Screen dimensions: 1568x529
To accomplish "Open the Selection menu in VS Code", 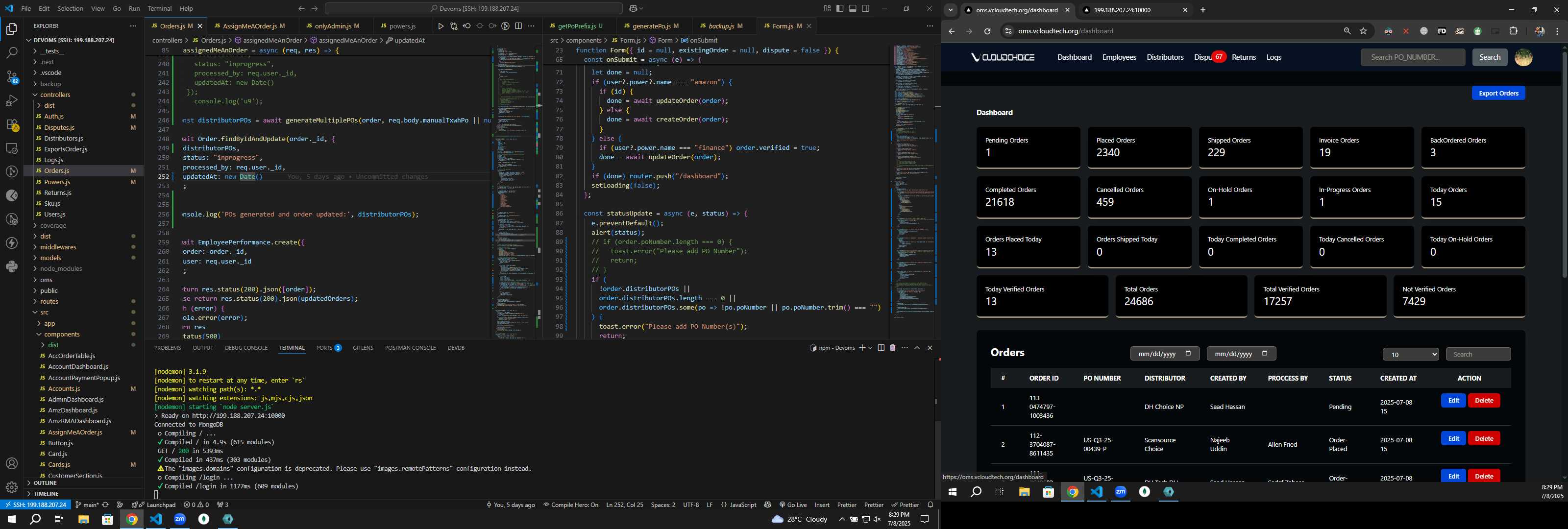I will pos(70,8).
